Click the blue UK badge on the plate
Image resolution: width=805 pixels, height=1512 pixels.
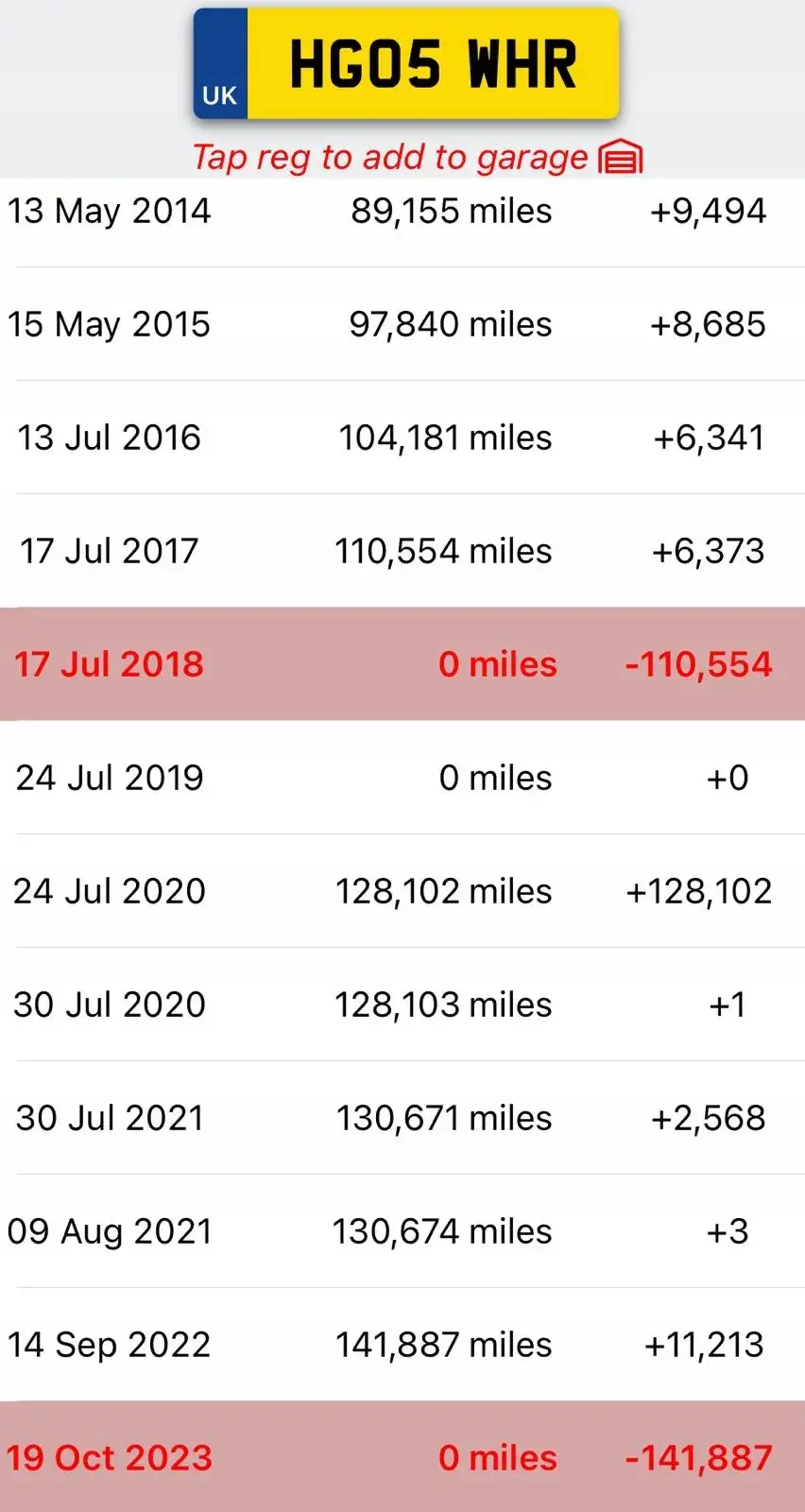220,64
